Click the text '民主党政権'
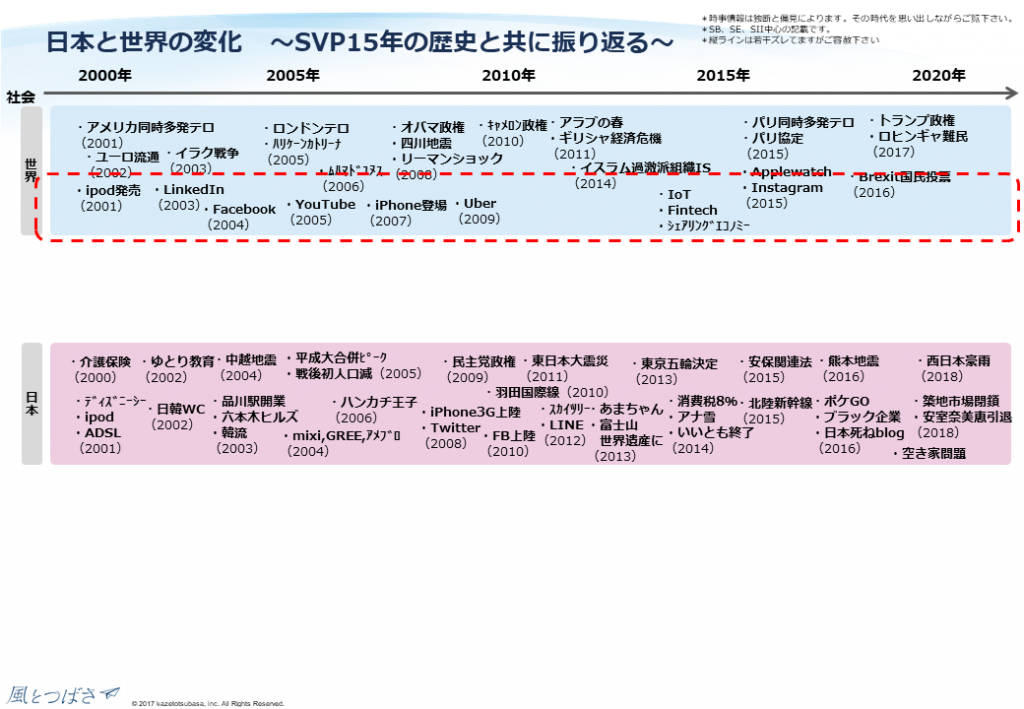The height and width of the screenshot is (709, 1024). click(484, 362)
